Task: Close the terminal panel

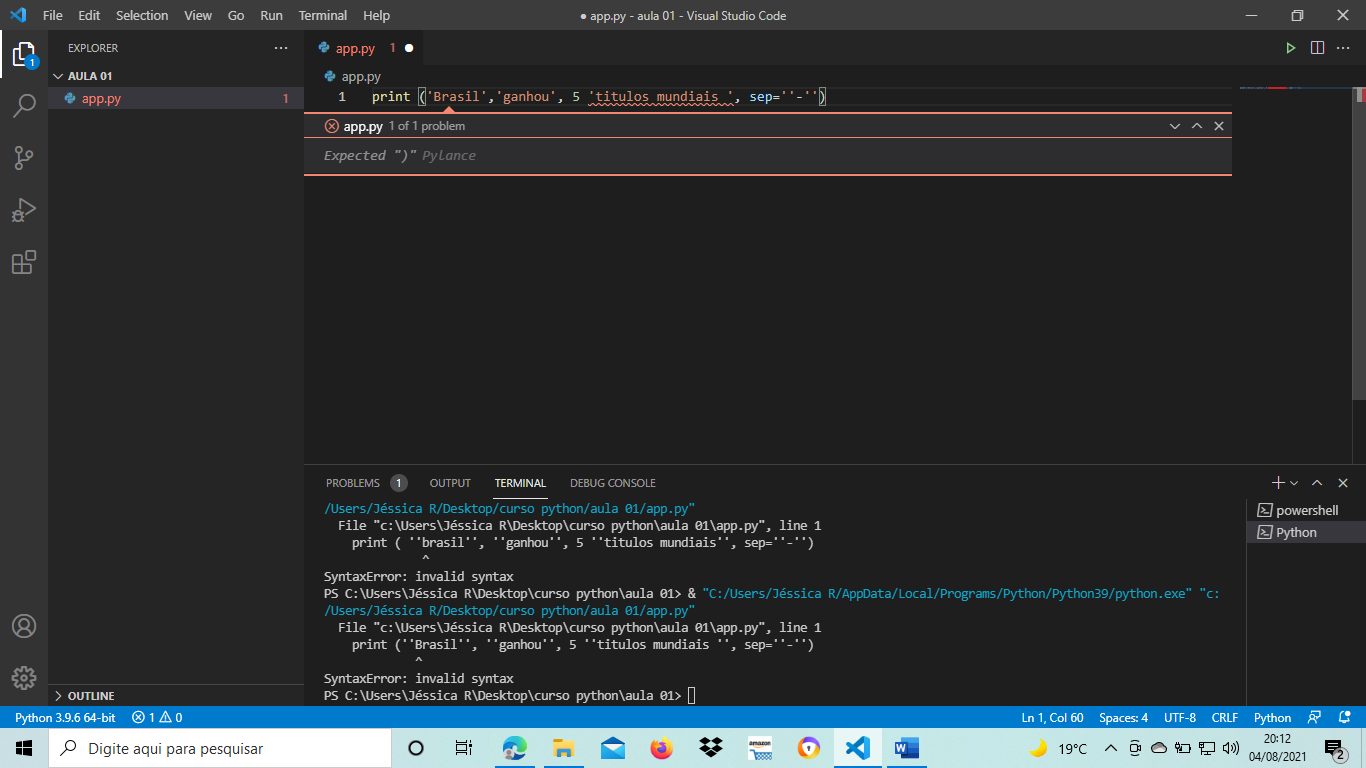Action: (x=1343, y=483)
